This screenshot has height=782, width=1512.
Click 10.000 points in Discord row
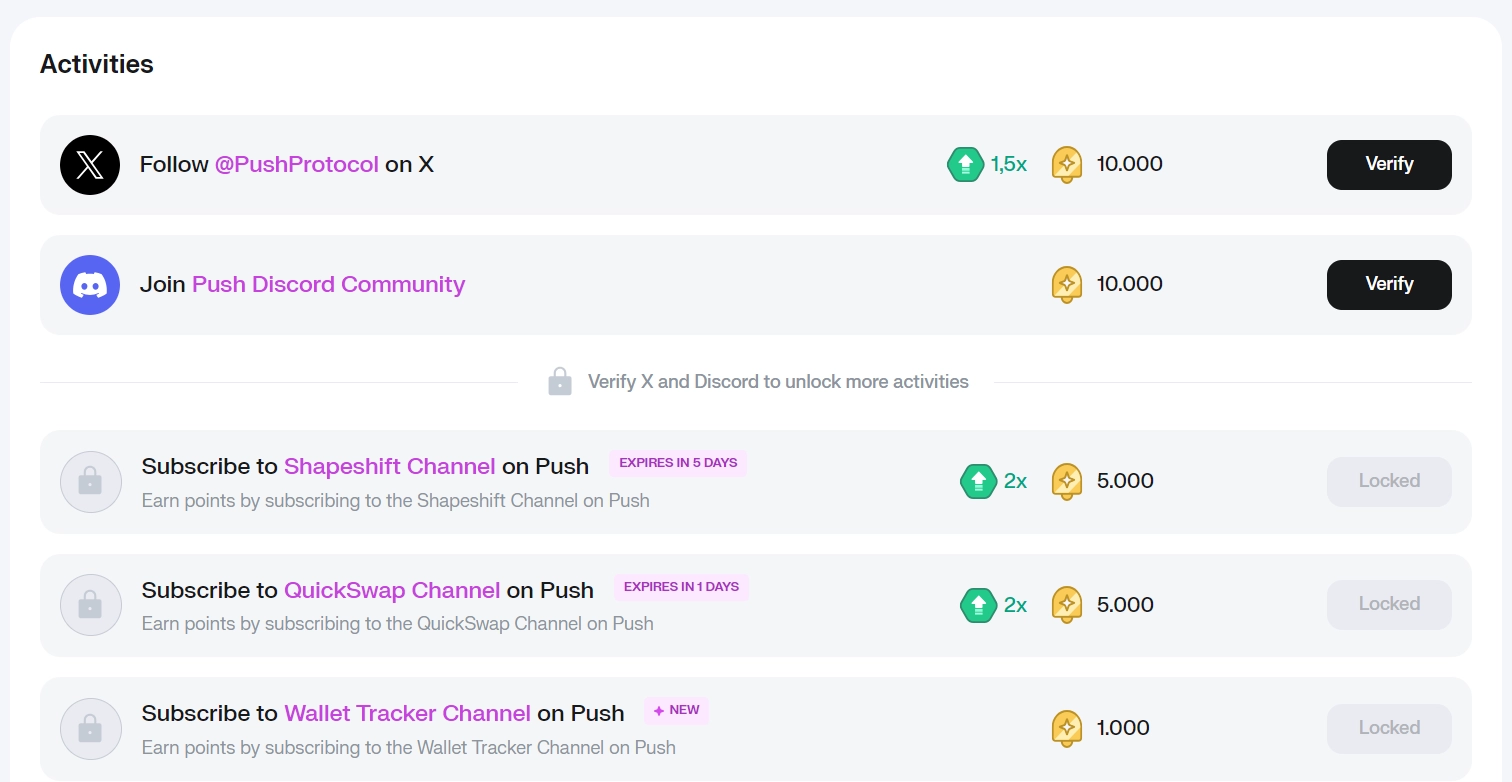(1130, 284)
